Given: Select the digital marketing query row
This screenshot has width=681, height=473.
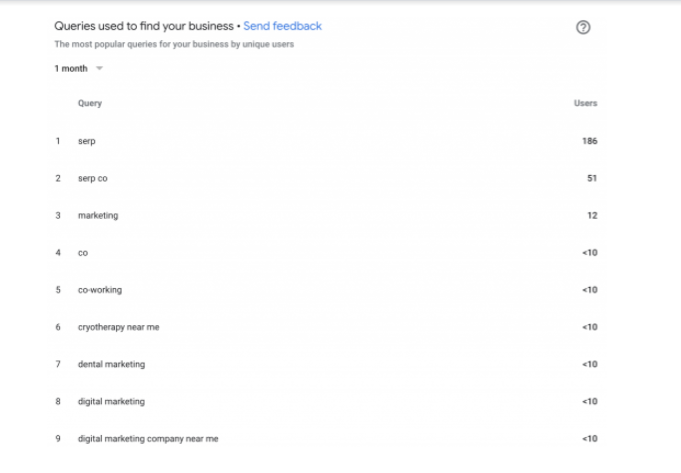Looking at the screenshot, I should [326, 401].
